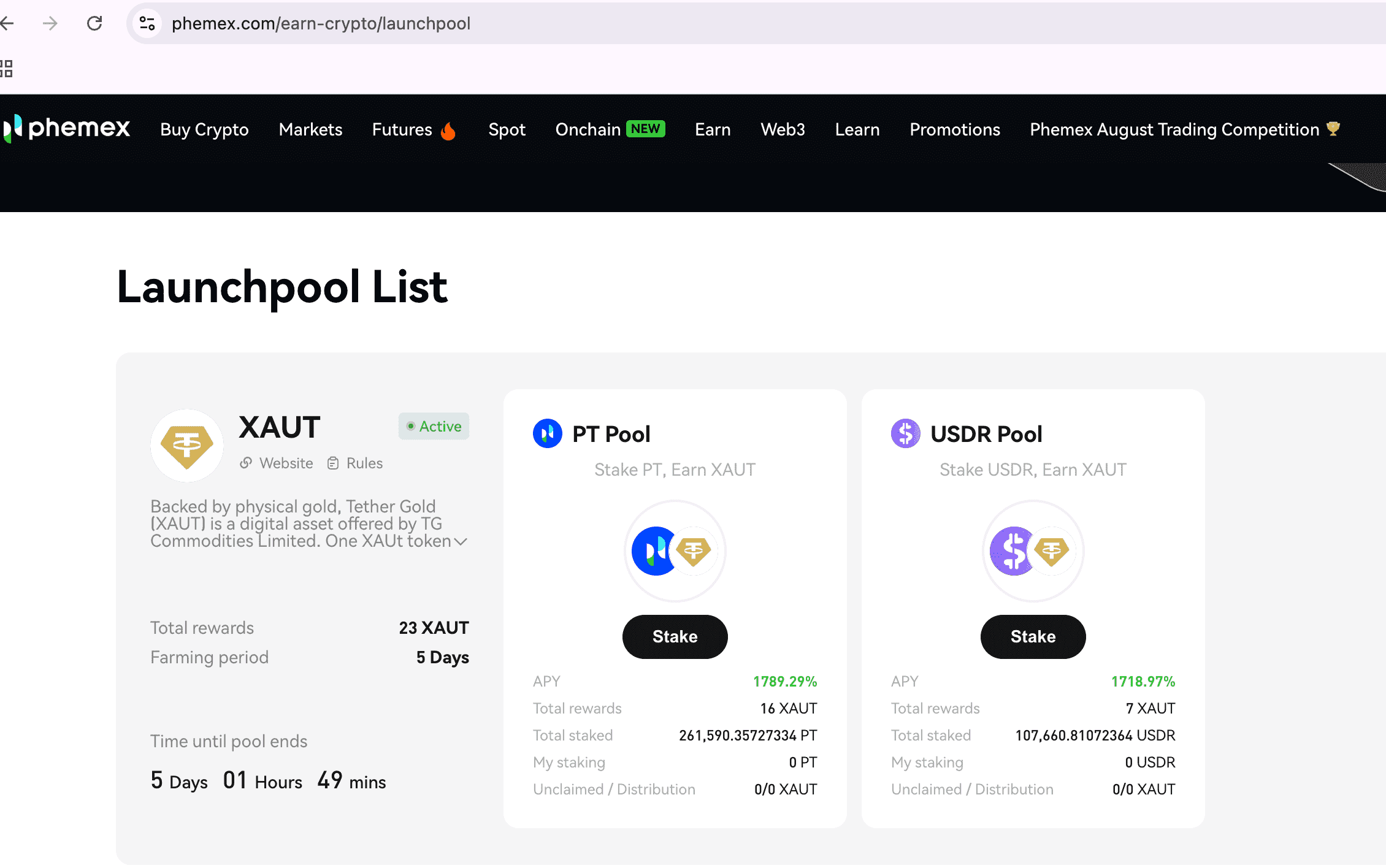Open the Web3 menu
The image size is (1386, 868).
click(x=783, y=129)
